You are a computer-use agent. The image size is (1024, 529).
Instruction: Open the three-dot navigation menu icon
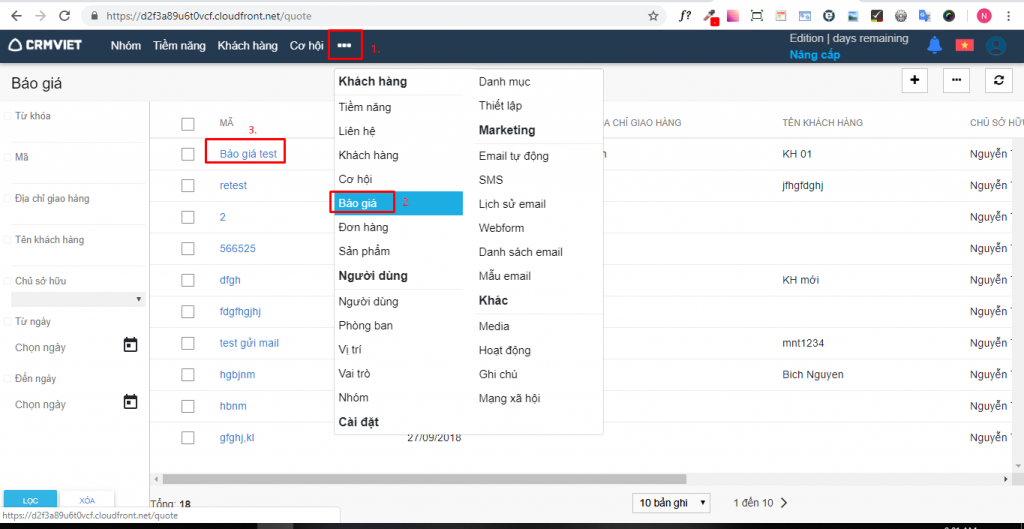345,45
